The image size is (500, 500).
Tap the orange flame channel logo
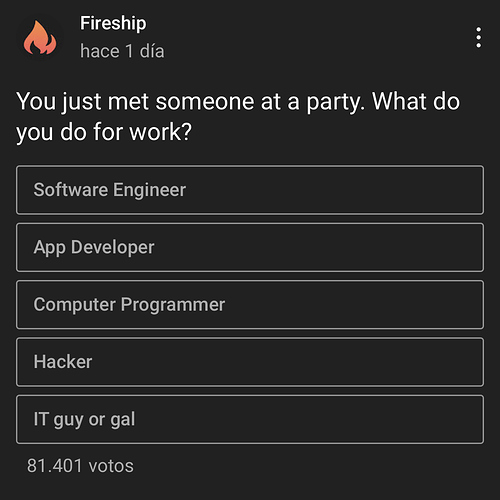click(40, 38)
